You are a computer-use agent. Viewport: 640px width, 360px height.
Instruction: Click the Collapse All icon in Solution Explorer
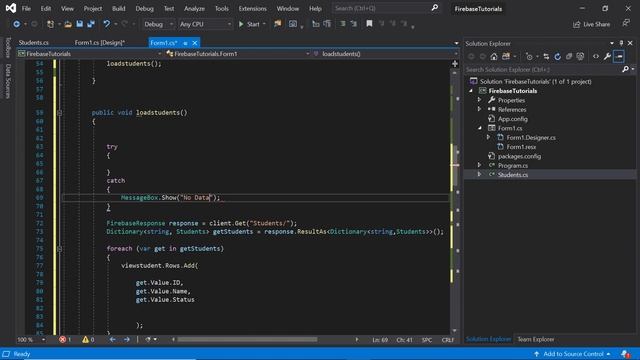point(569,57)
